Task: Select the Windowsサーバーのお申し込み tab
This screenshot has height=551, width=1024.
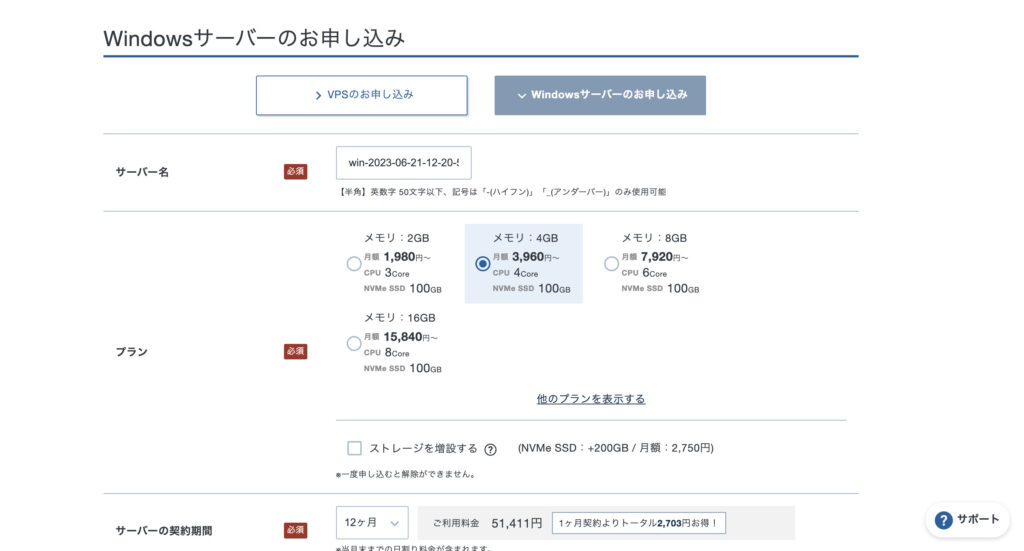Action: click(x=600, y=95)
